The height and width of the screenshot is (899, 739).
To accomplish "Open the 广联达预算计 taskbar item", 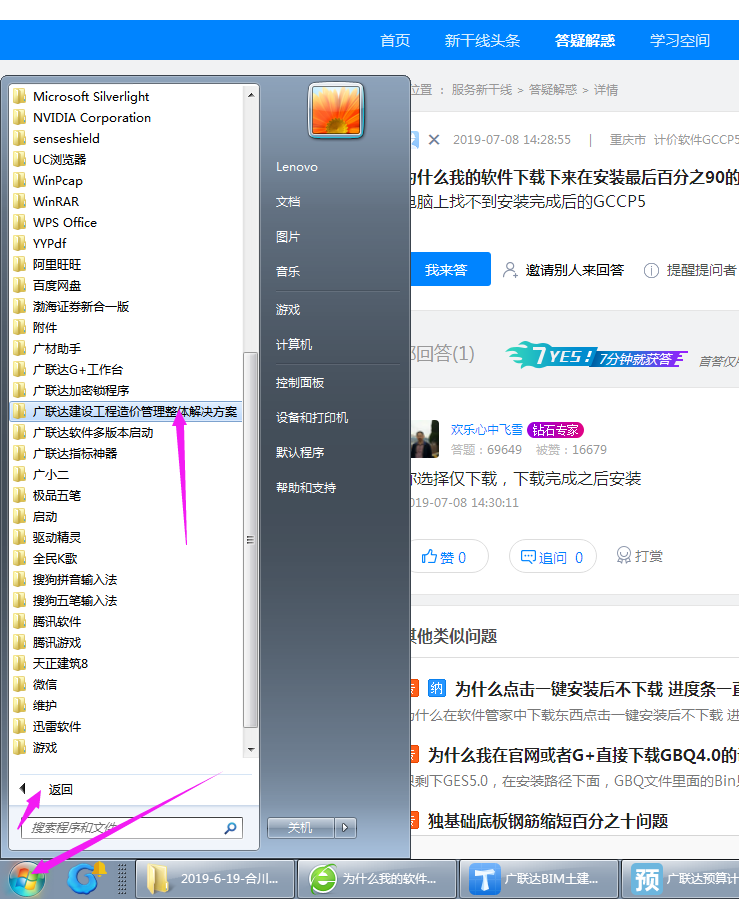I will click(681, 879).
